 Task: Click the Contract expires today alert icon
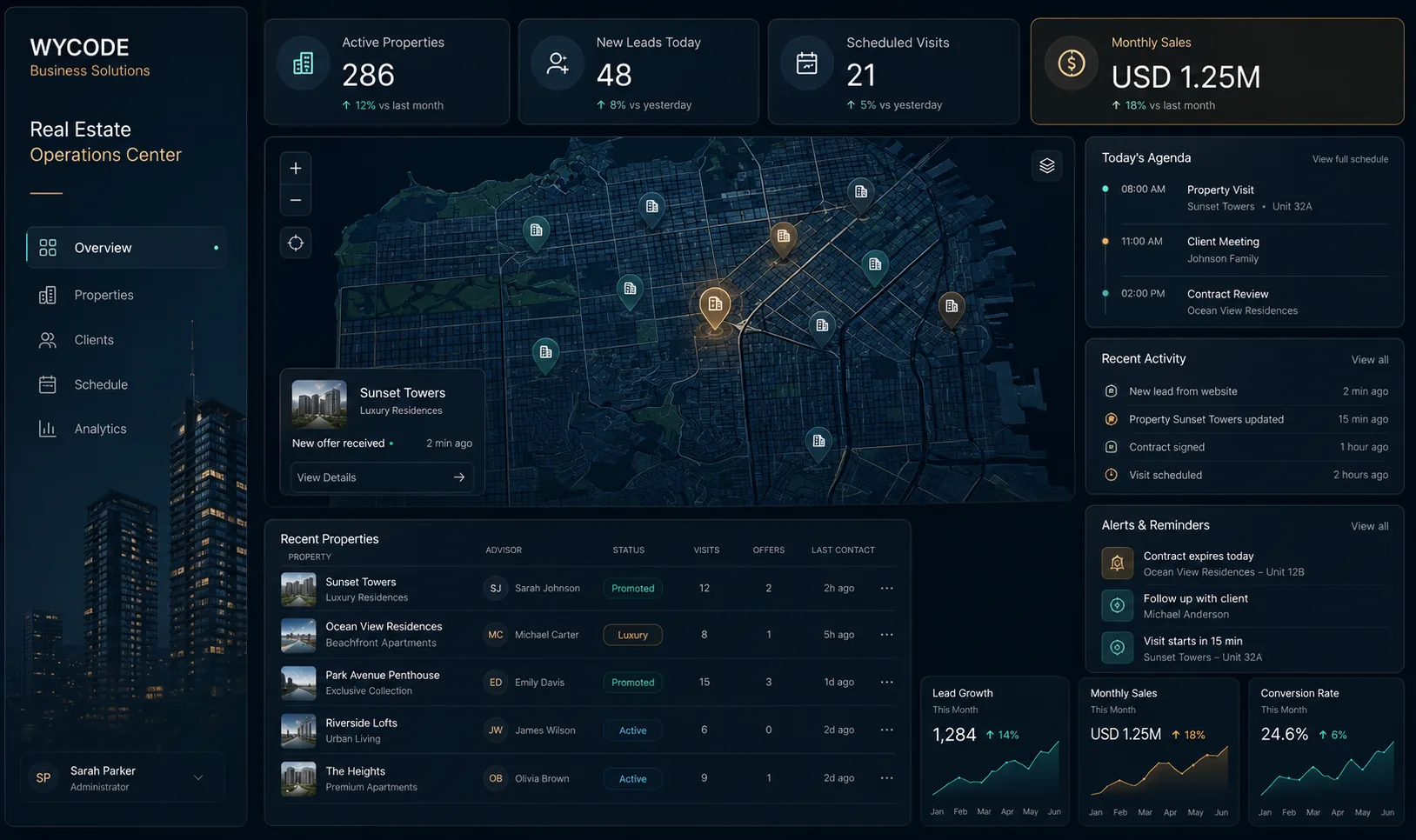1117,563
